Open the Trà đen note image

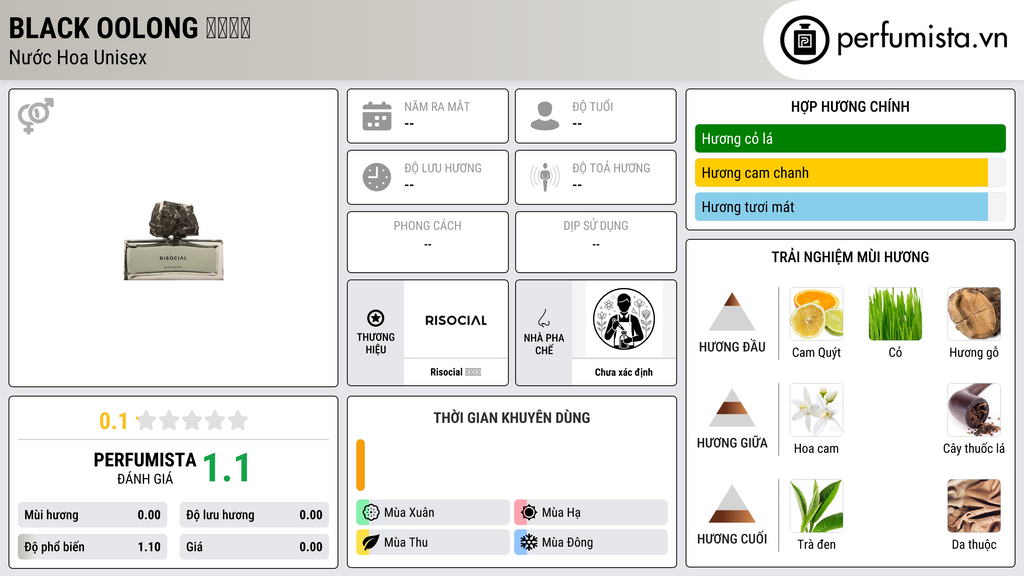[x=816, y=506]
